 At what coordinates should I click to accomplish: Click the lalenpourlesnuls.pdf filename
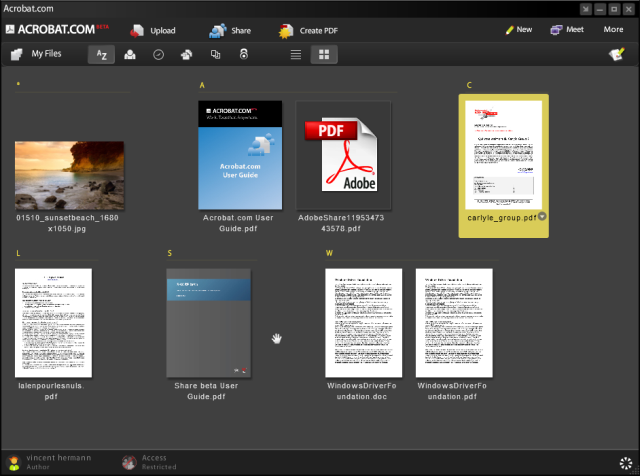[51, 391]
